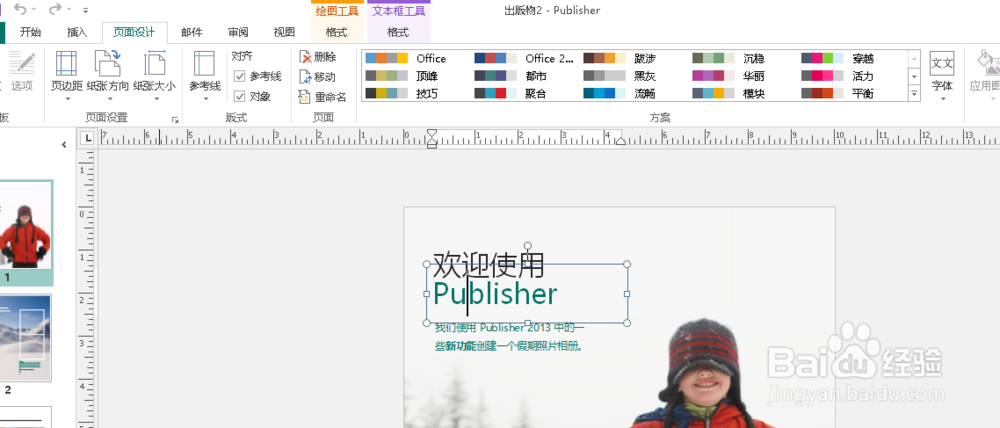The height and width of the screenshot is (428, 1000).
Task: Switch to the 插入 tab
Action: [77, 32]
